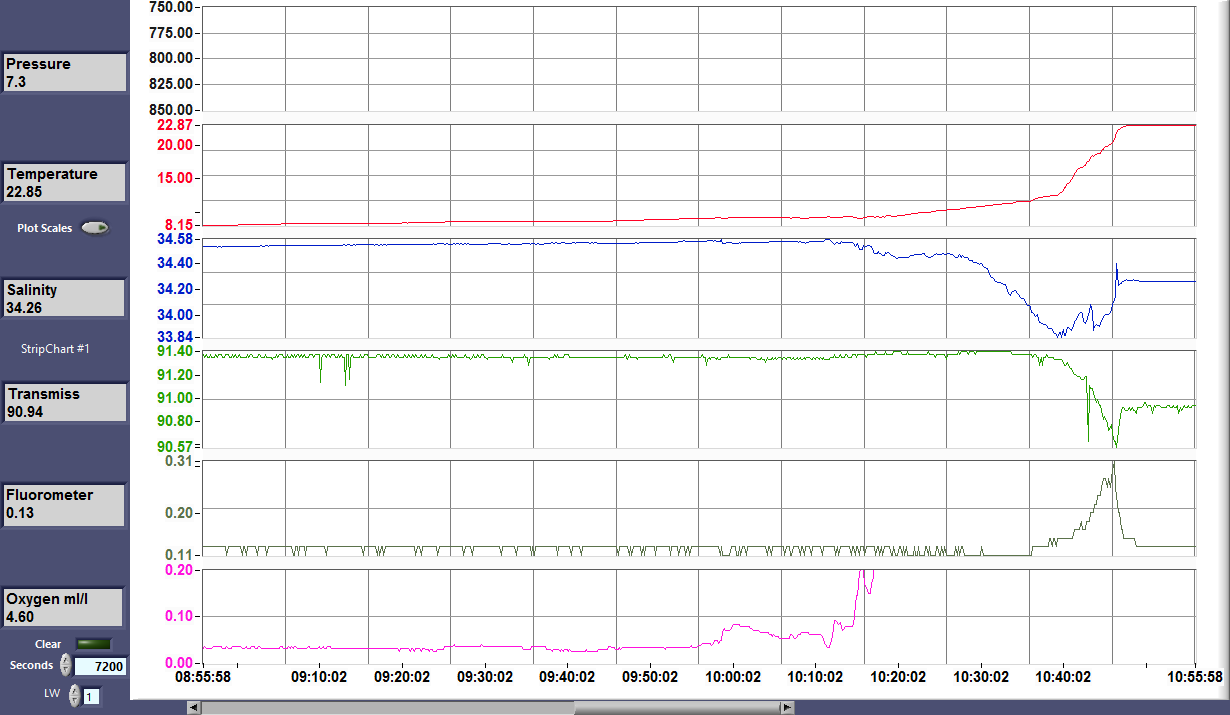1230x715 pixels.
Task: Click the 09:20:02 time axis label
Action: click(x=402, y=677)
